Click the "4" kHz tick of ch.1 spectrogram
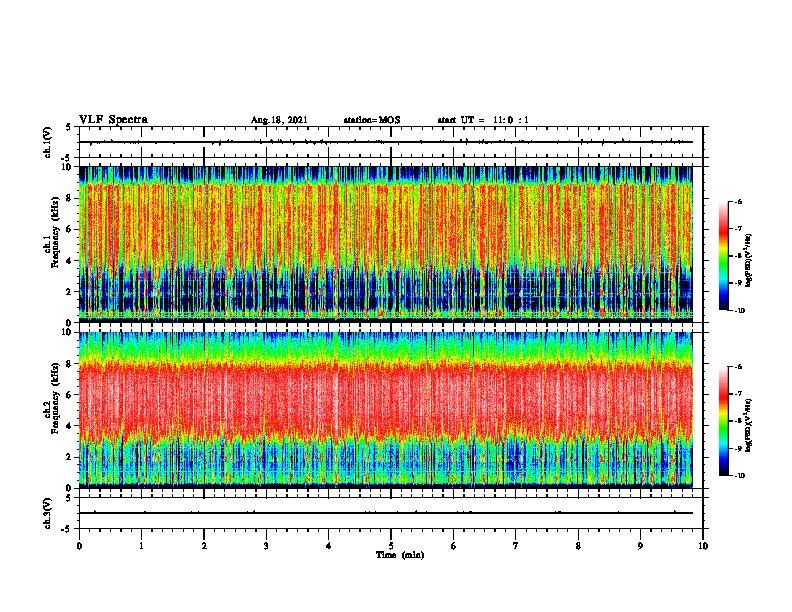 70,261
